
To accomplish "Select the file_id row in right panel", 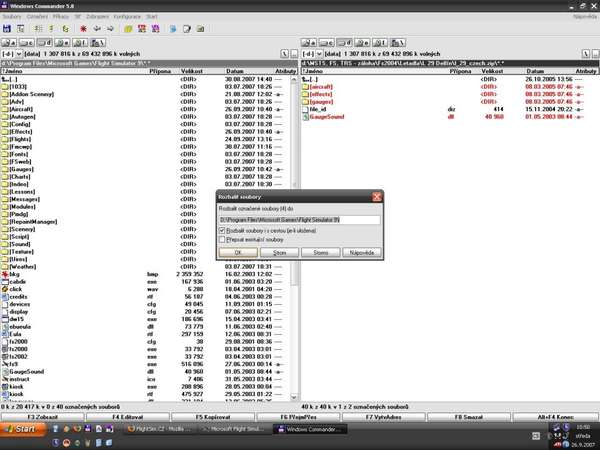I will [x=449, y=109].
